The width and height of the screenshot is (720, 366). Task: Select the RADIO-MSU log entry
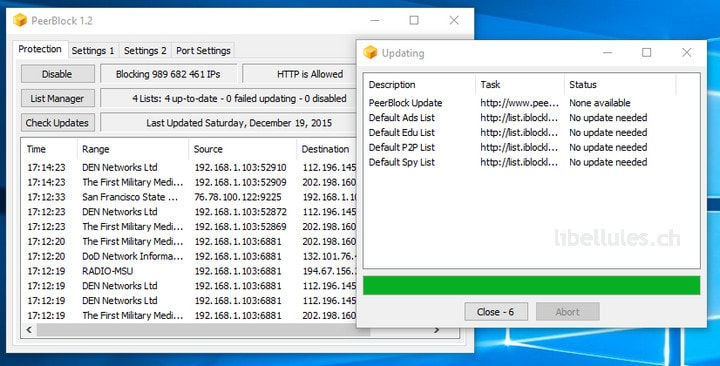click(x=190, y=271)
